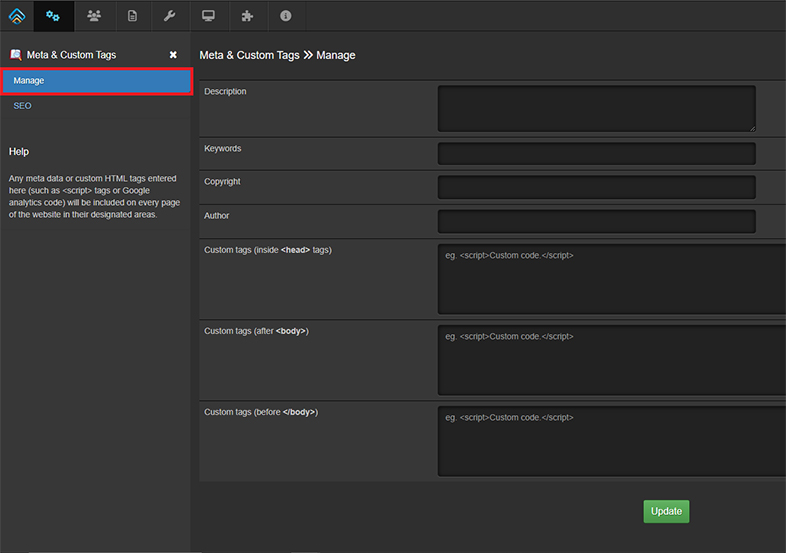This screenshot has height=553, width=786.
Task: Close the Meta & Custom Tags panel
Action: [x=173, y=55]
